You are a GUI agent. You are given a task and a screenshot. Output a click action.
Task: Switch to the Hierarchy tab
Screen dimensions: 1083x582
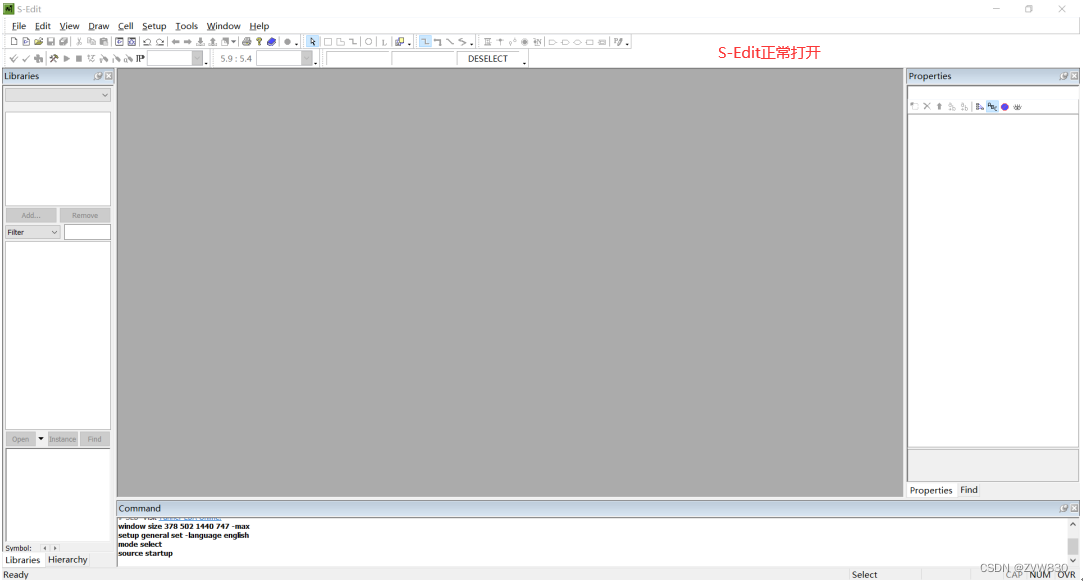click(x=68, y=560)
